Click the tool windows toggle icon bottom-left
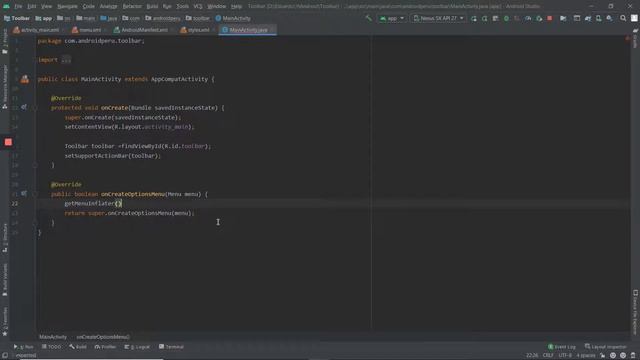The image size is (640, 360). (4, 356)
